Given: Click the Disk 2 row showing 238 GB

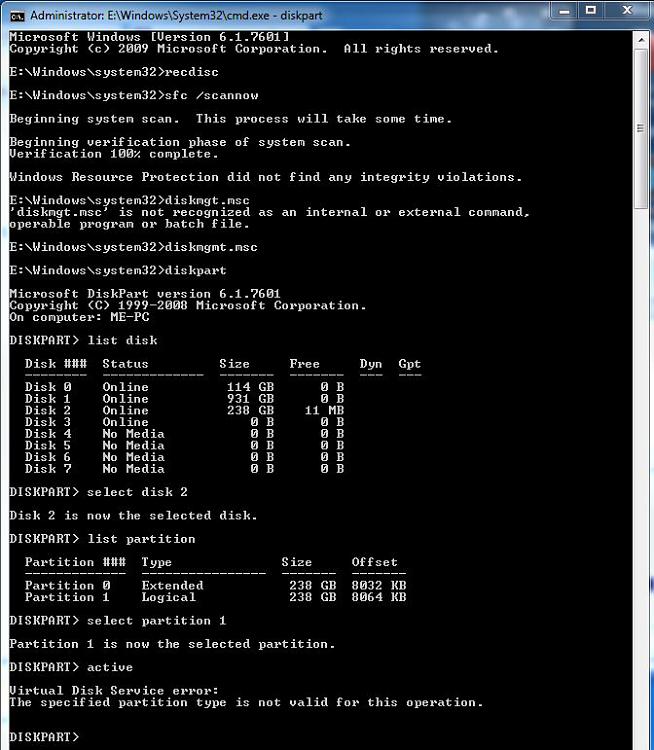Looking at the screenshot, I should 184,410.
